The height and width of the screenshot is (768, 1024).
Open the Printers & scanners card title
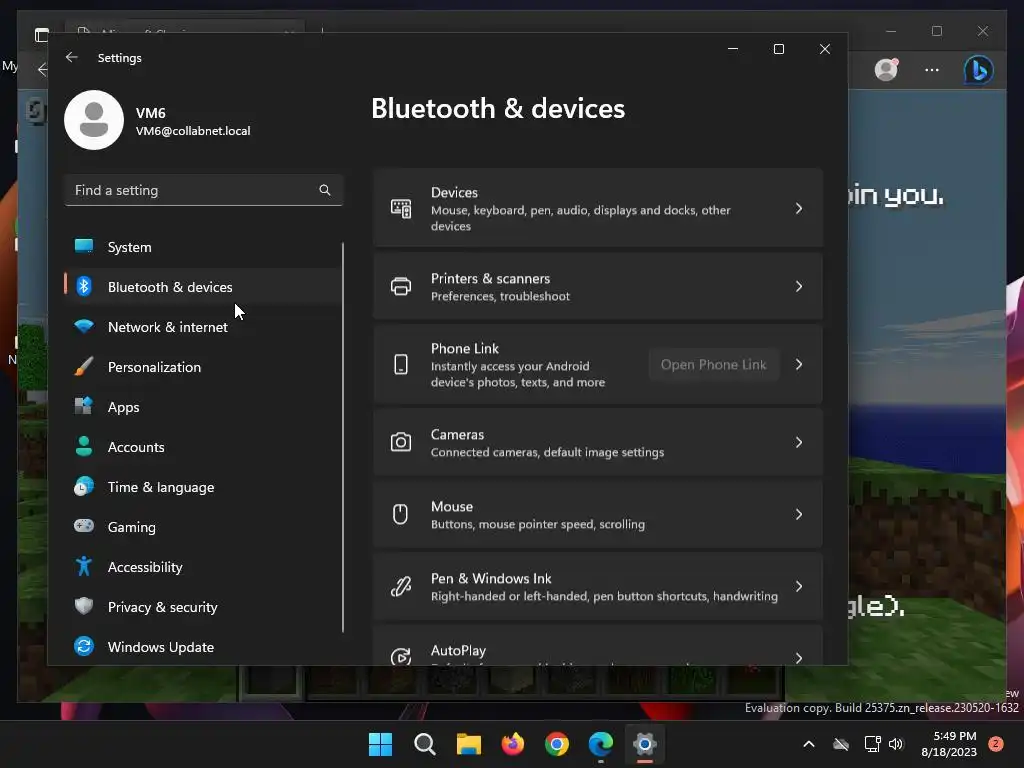click(490, 279)
